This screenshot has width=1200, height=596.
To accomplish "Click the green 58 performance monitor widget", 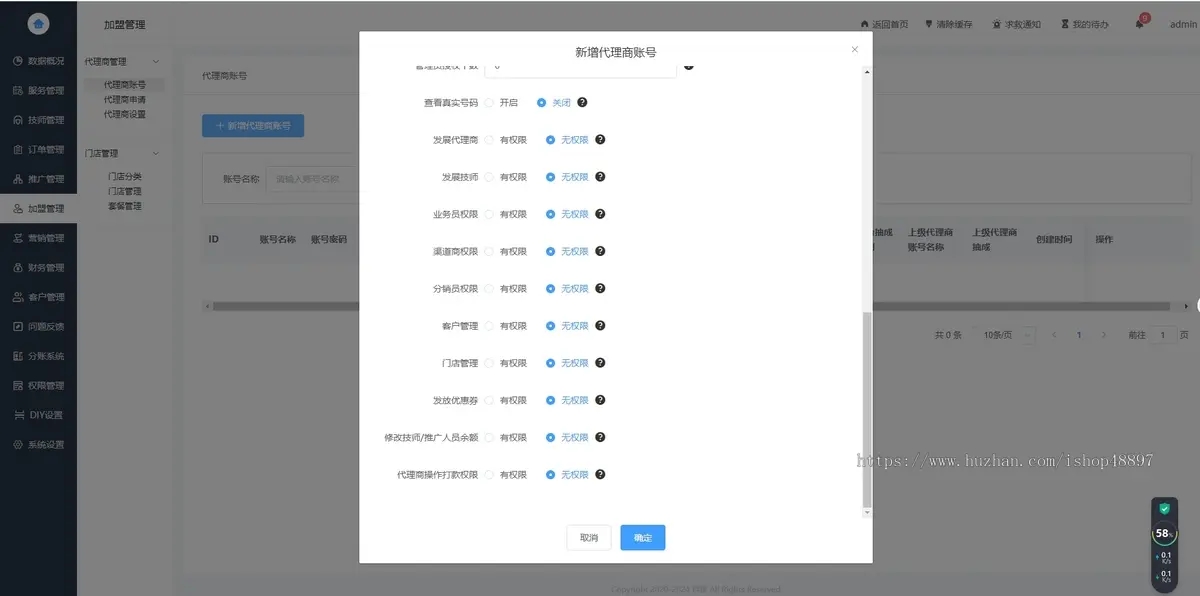I will (x=1162, y=533).
